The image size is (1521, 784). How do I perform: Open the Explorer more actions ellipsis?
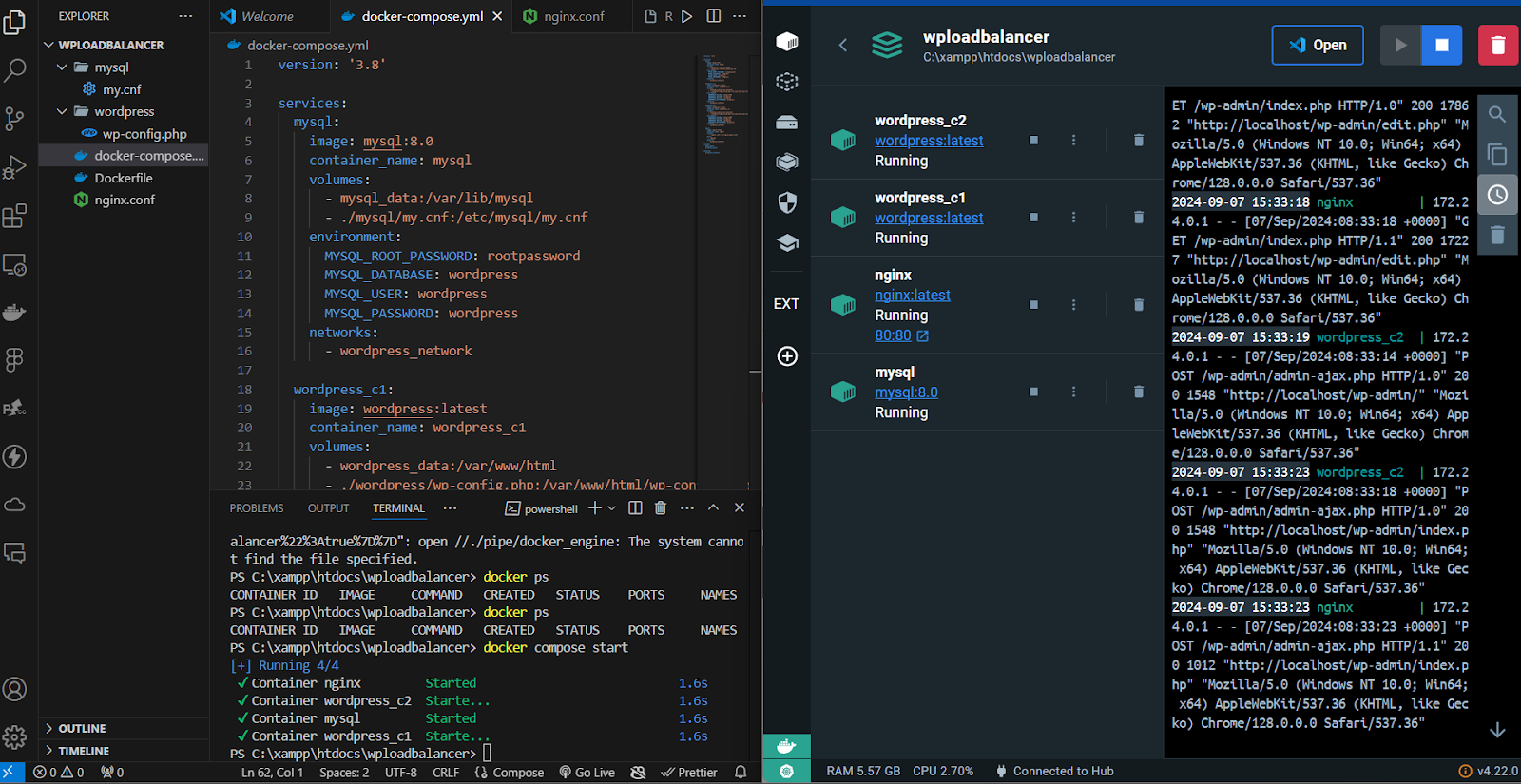click(185, 16)
